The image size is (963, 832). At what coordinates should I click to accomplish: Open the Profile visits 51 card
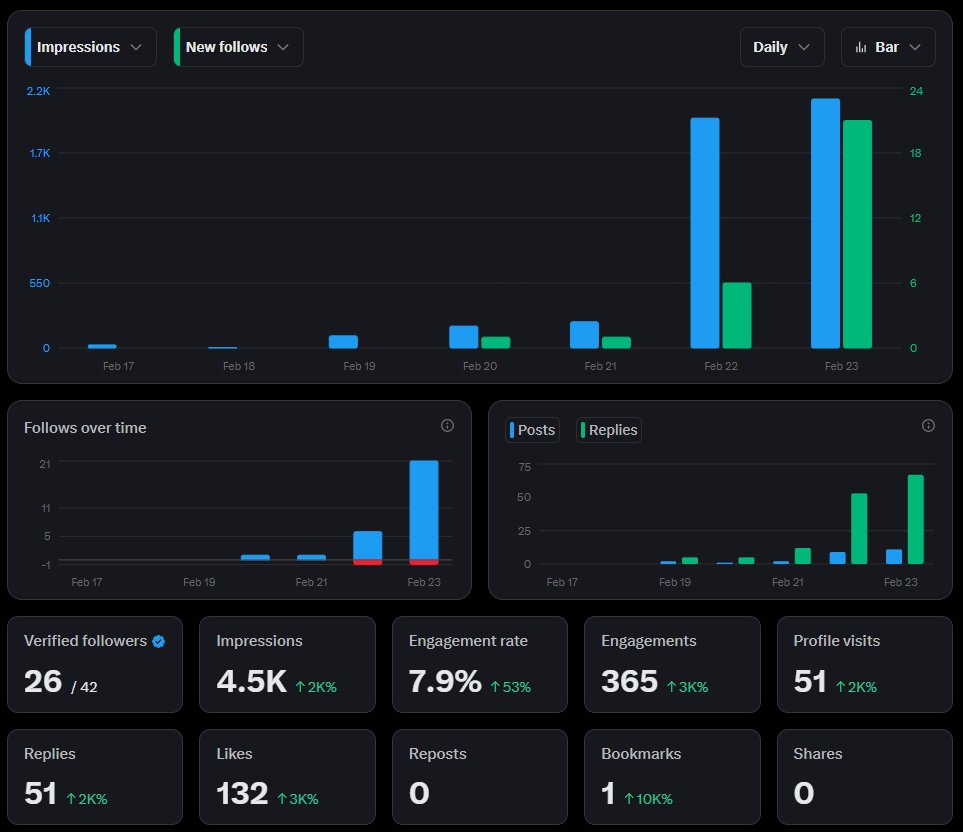[x=865, y=664]
